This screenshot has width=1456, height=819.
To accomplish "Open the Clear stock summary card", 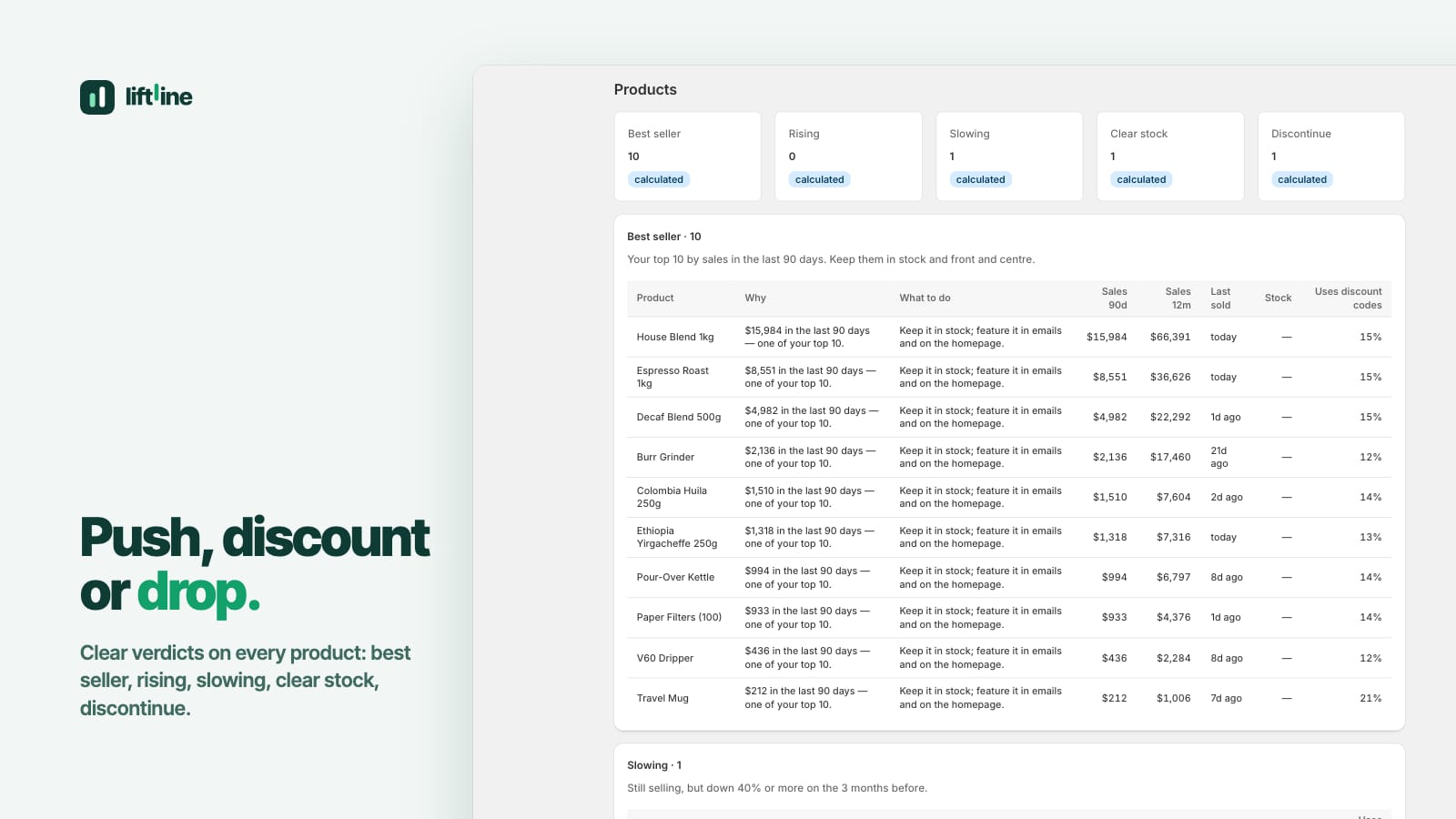I will pos(1170,157).
